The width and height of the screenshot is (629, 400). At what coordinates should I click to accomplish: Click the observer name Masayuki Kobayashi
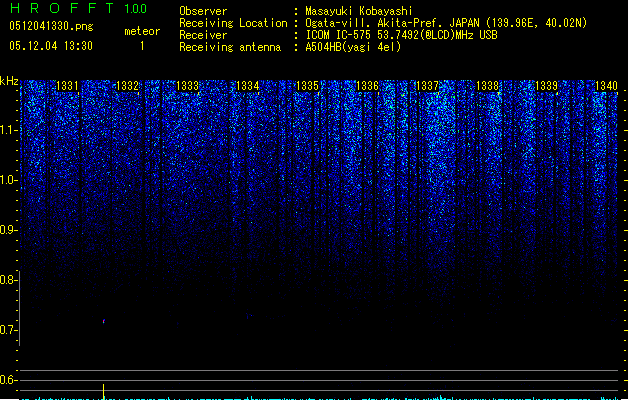(359, 11)
